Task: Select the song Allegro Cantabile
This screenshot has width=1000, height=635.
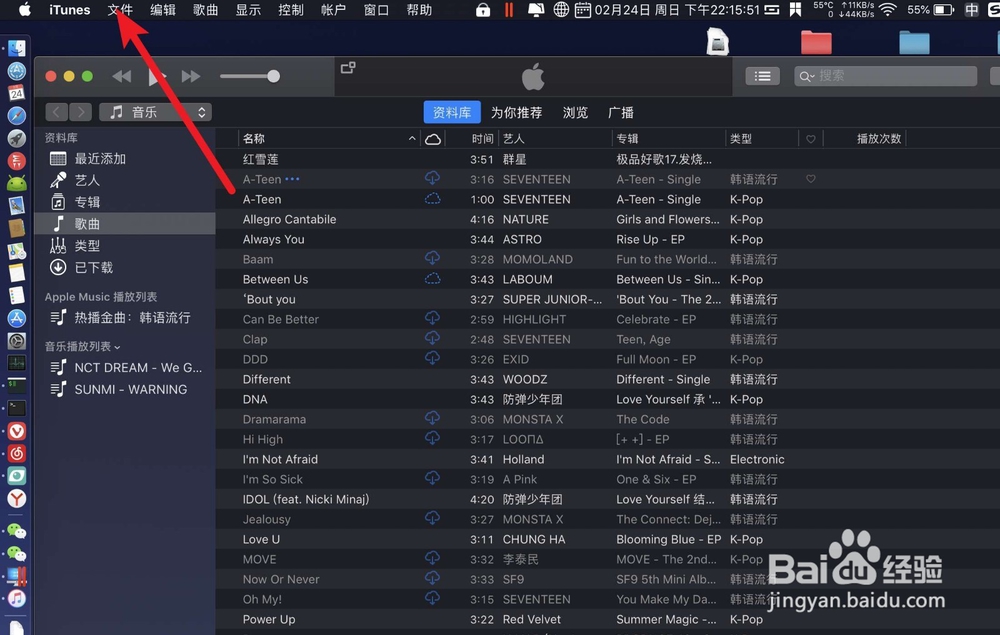Action: coord(289,219)
